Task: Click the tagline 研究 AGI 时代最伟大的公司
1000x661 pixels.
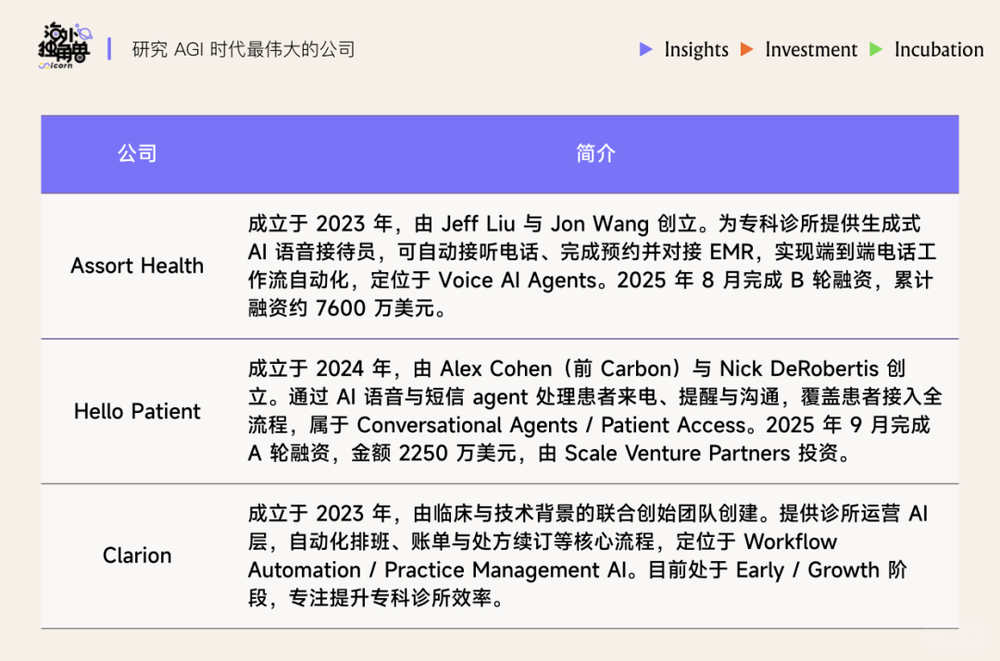Action: point(243,49)
